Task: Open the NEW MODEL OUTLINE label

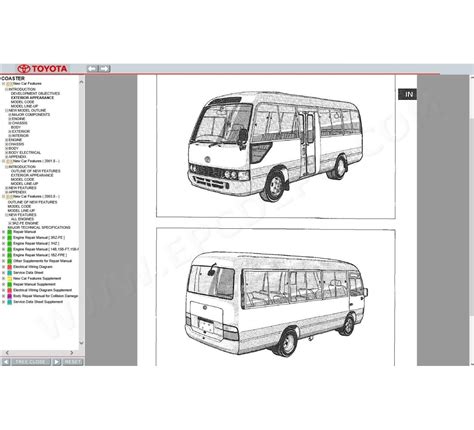Action: (27, 110)
